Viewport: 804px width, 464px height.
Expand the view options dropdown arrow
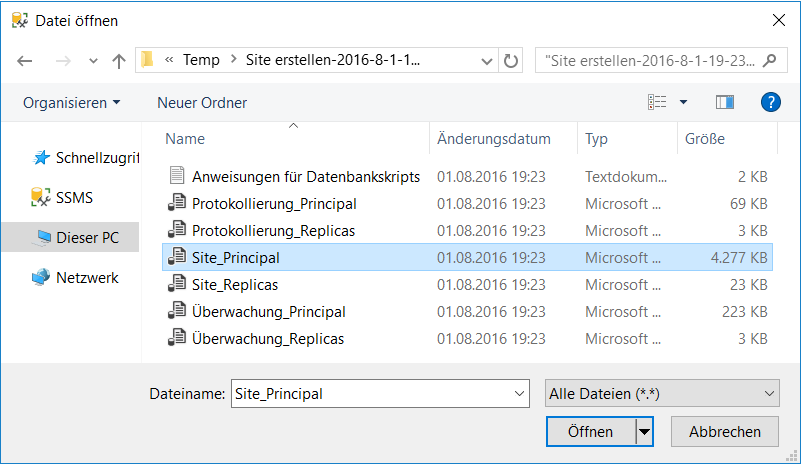(x=684, y=103)
